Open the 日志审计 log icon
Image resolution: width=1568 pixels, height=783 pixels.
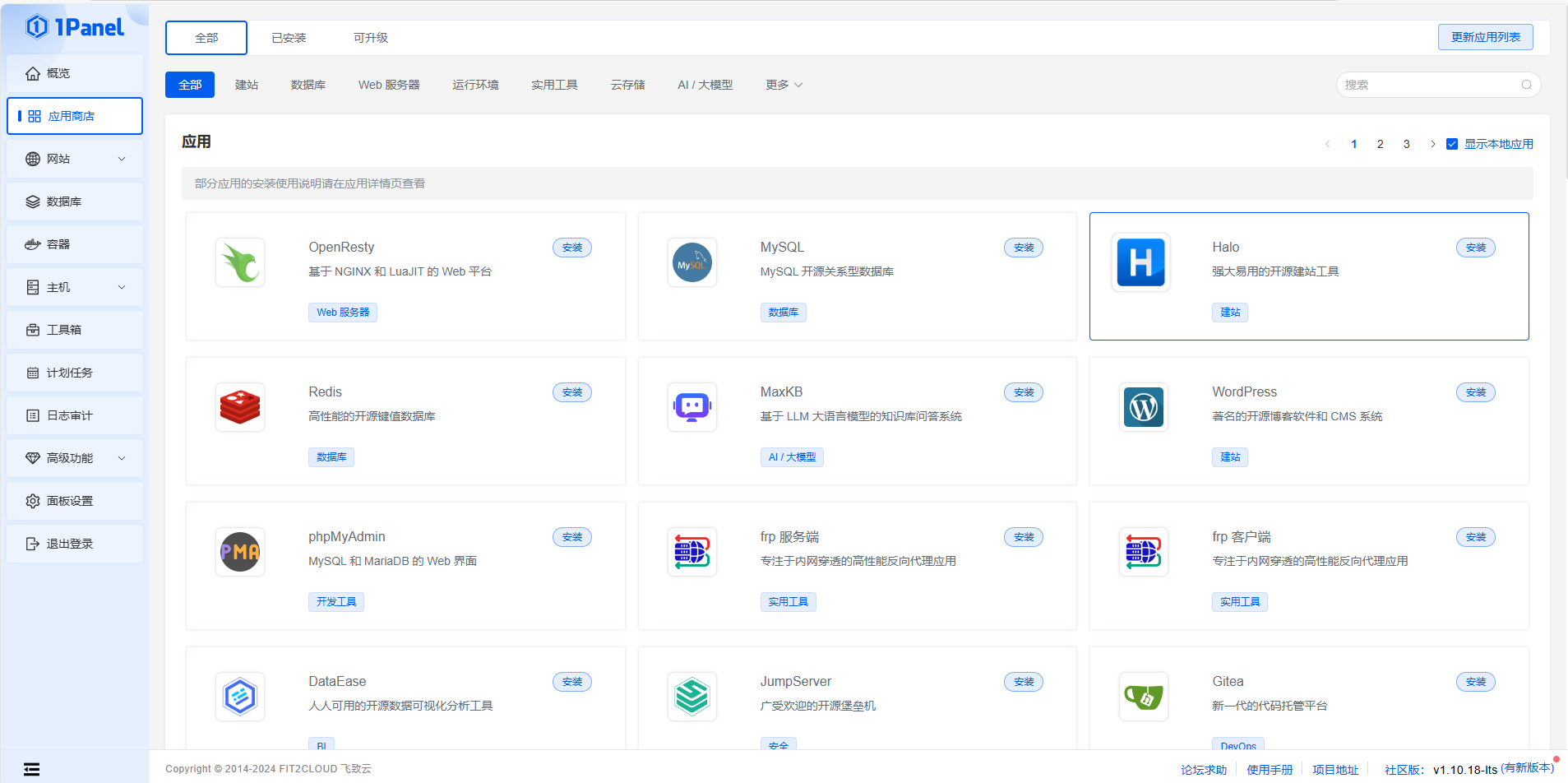tap(33, 415)
